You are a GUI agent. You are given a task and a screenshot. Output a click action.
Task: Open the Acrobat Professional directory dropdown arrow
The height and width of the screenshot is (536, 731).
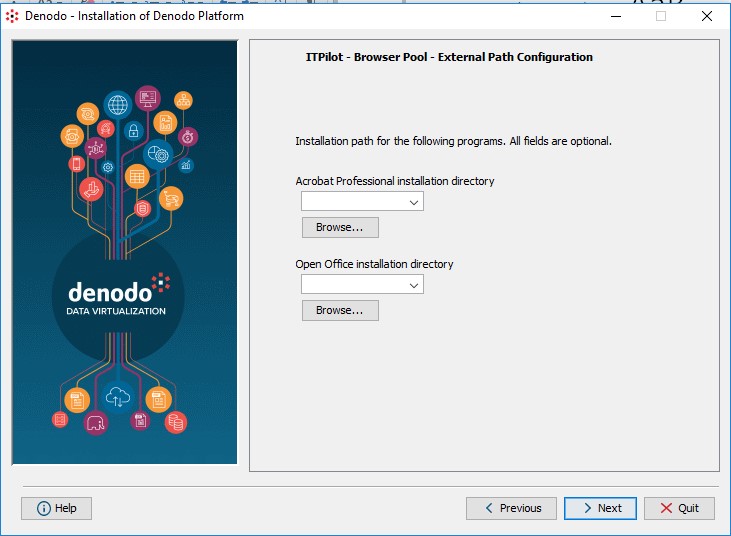pyautogui.click(x=414, y=202)
